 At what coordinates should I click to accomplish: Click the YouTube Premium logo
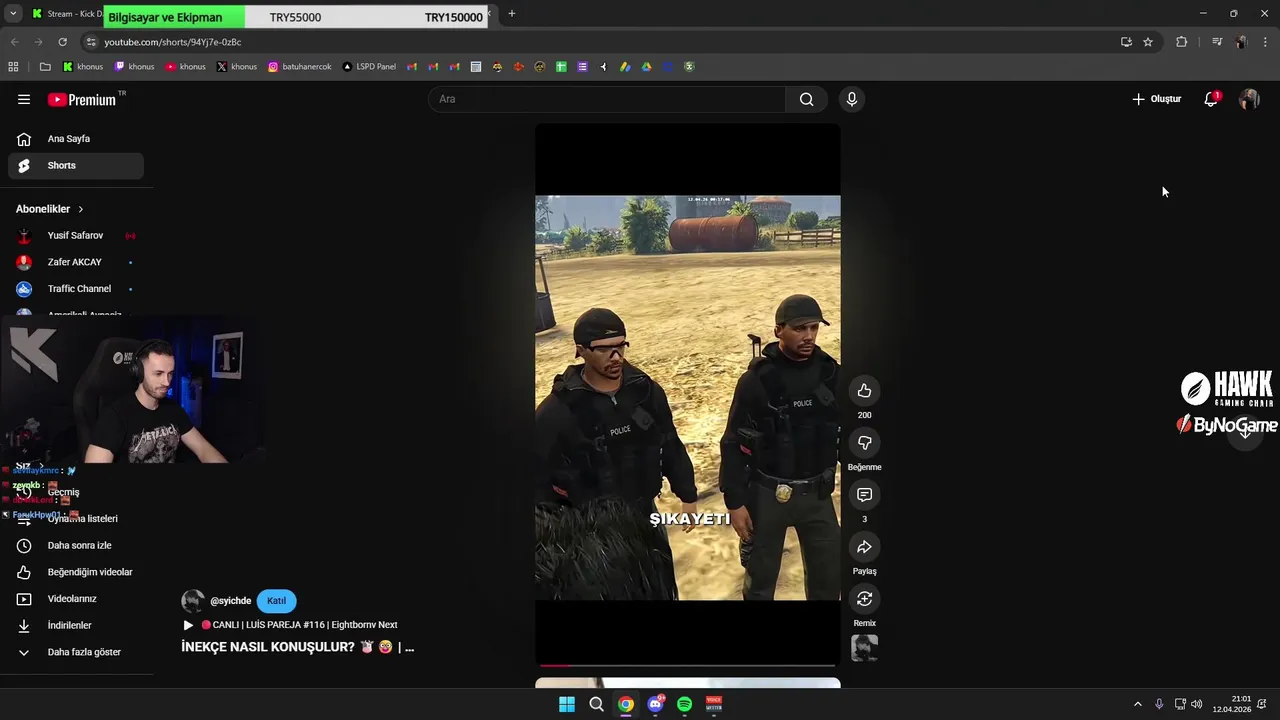click(82, 99)
